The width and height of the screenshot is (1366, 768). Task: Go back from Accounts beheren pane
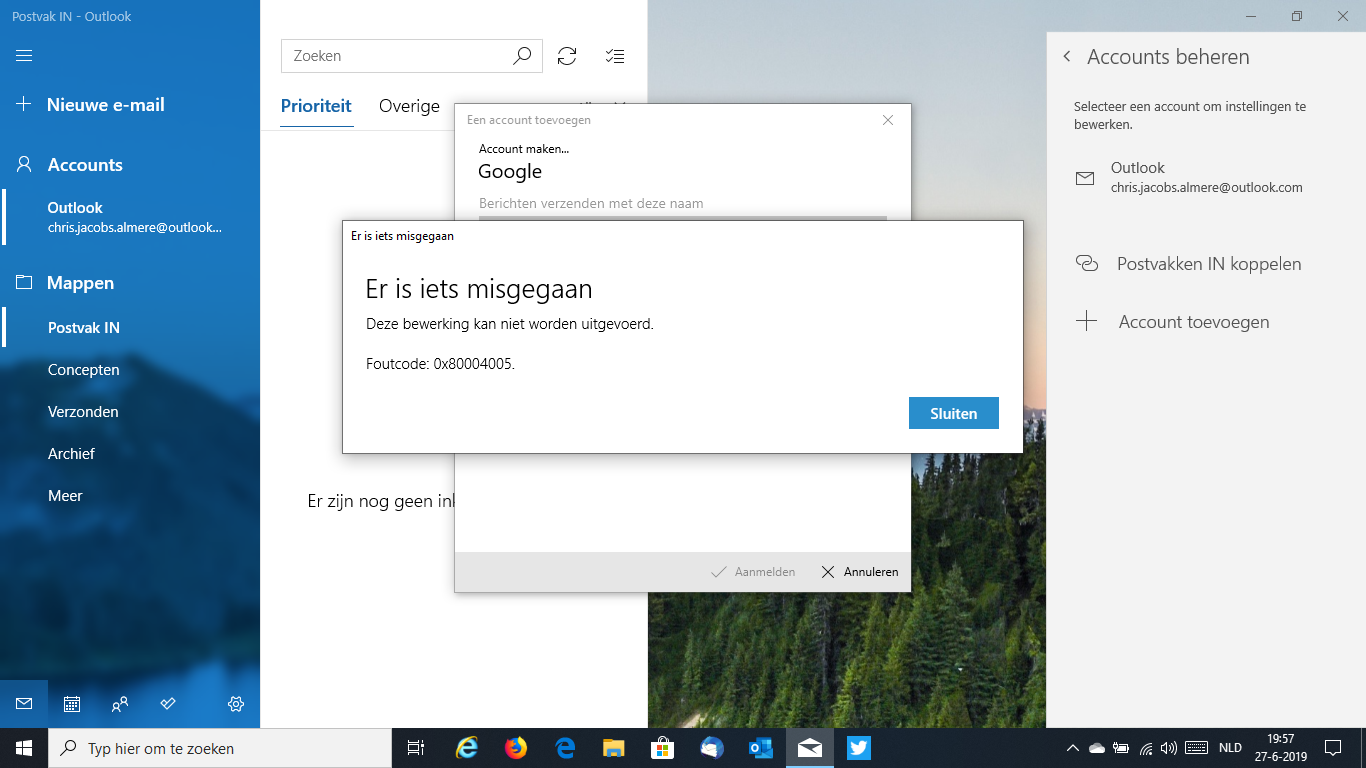point(1067,57)
